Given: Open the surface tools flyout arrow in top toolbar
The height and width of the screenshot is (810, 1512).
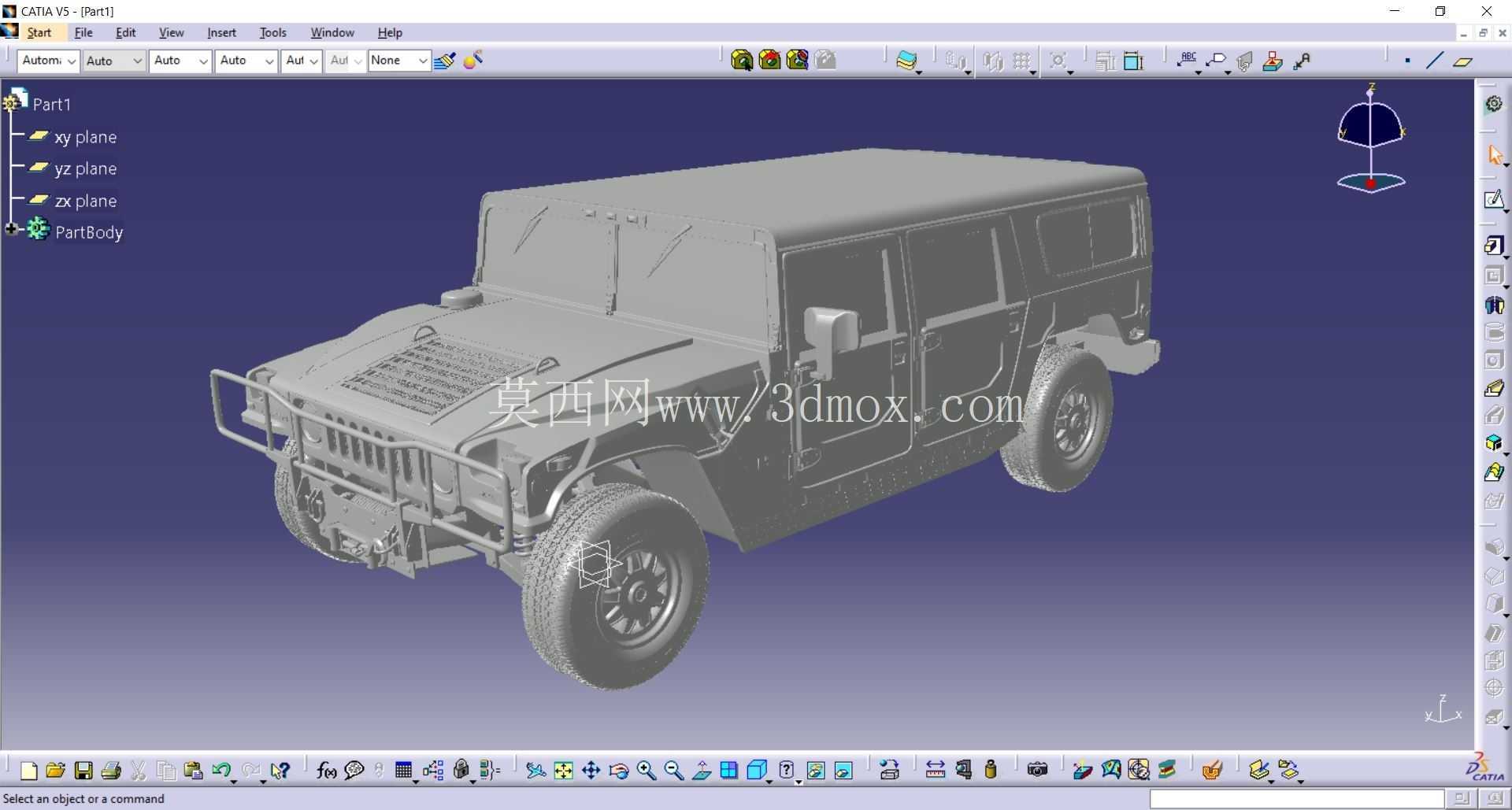Looking at the screenshot, I should [x=919, y=72].
